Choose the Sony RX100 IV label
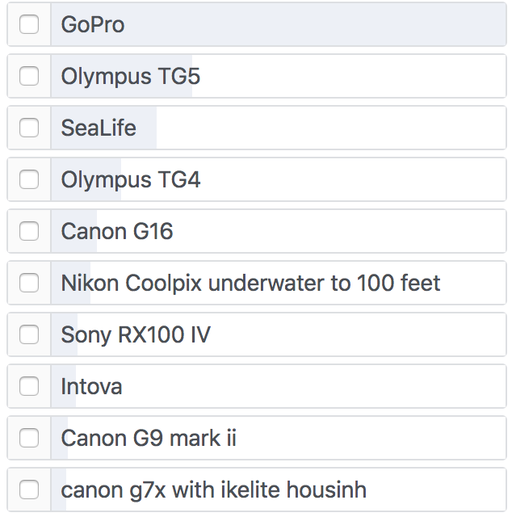Image resolution: width=512 pixels, height=517 pixels. pos(136,335)
